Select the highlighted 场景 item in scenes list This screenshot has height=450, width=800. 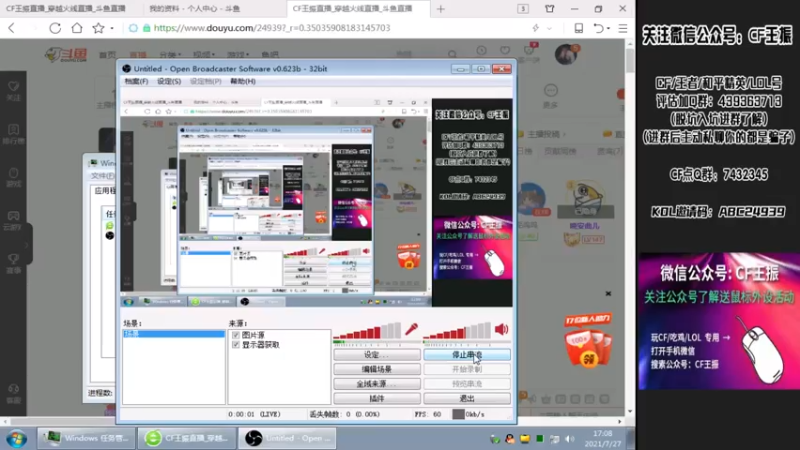pyautogui.click(x=174, y=334)
